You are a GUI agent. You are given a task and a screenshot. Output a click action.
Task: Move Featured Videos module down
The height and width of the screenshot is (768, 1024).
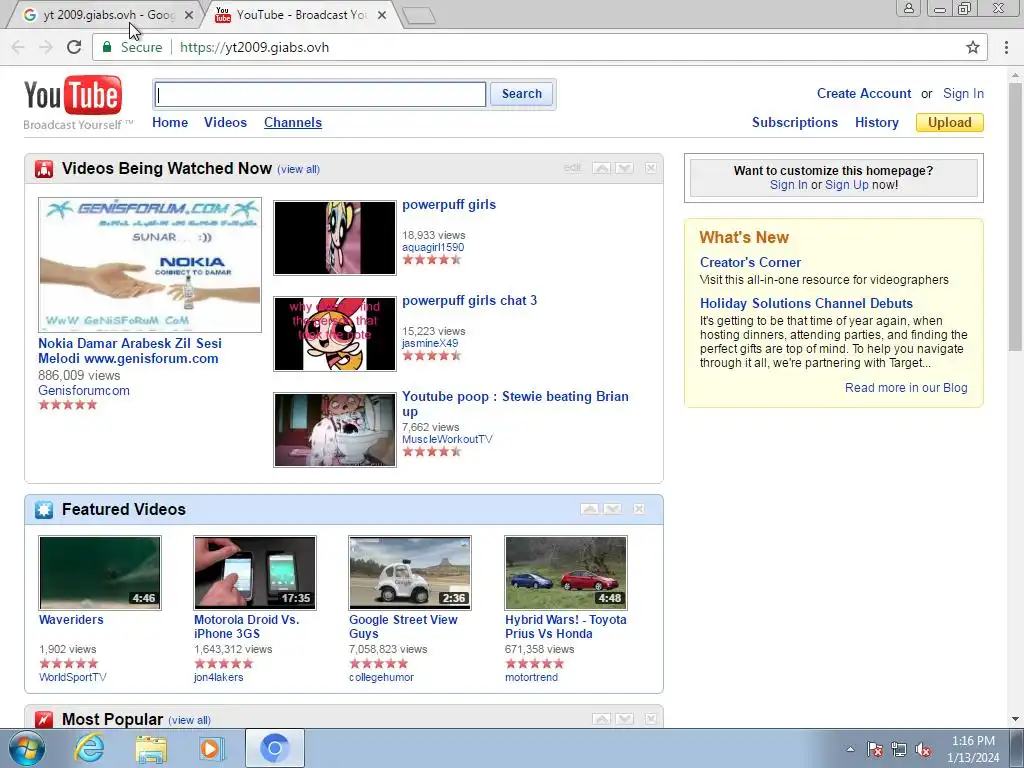613,509
